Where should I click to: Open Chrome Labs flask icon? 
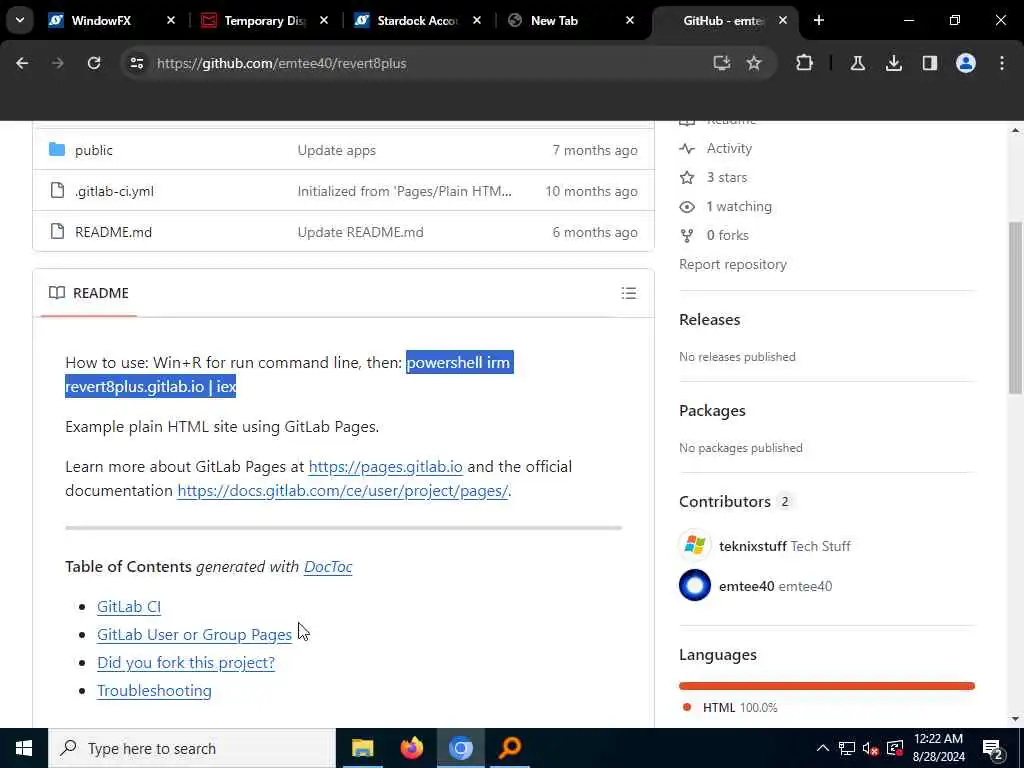point(857,63)
